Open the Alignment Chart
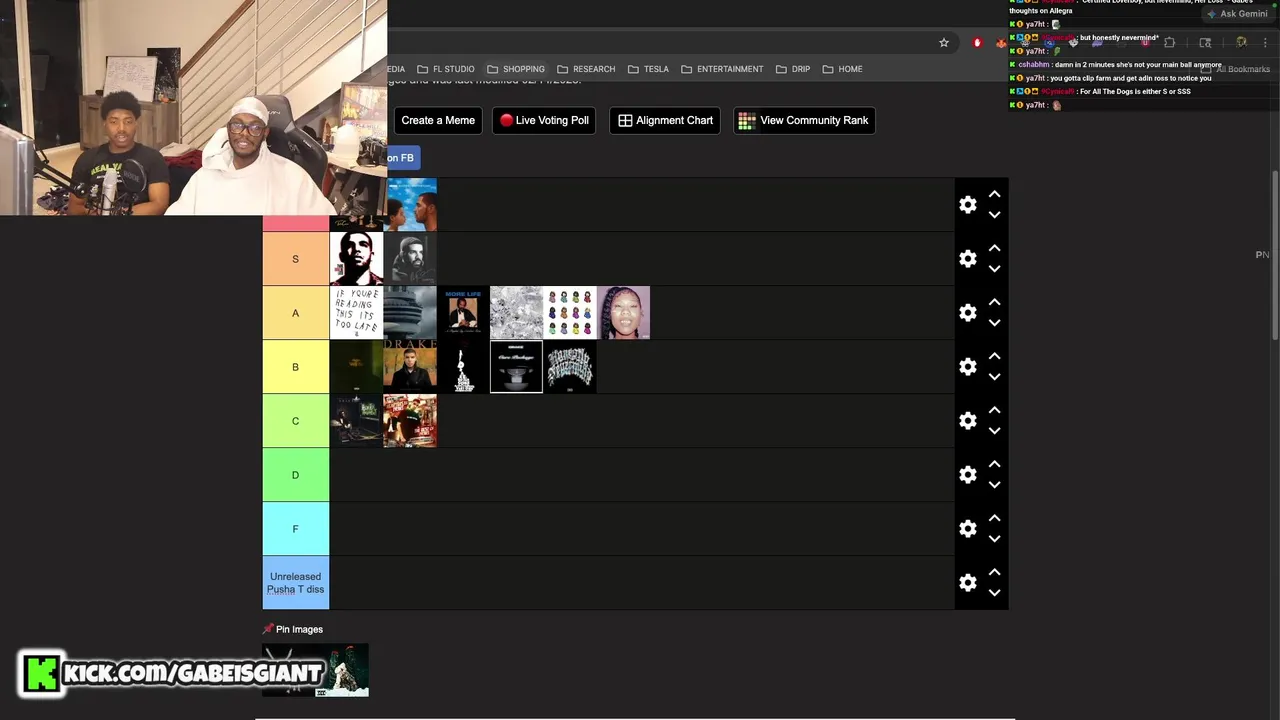Image resolution: width=1280 pixels, height=720 pixels. coord(665,120)
